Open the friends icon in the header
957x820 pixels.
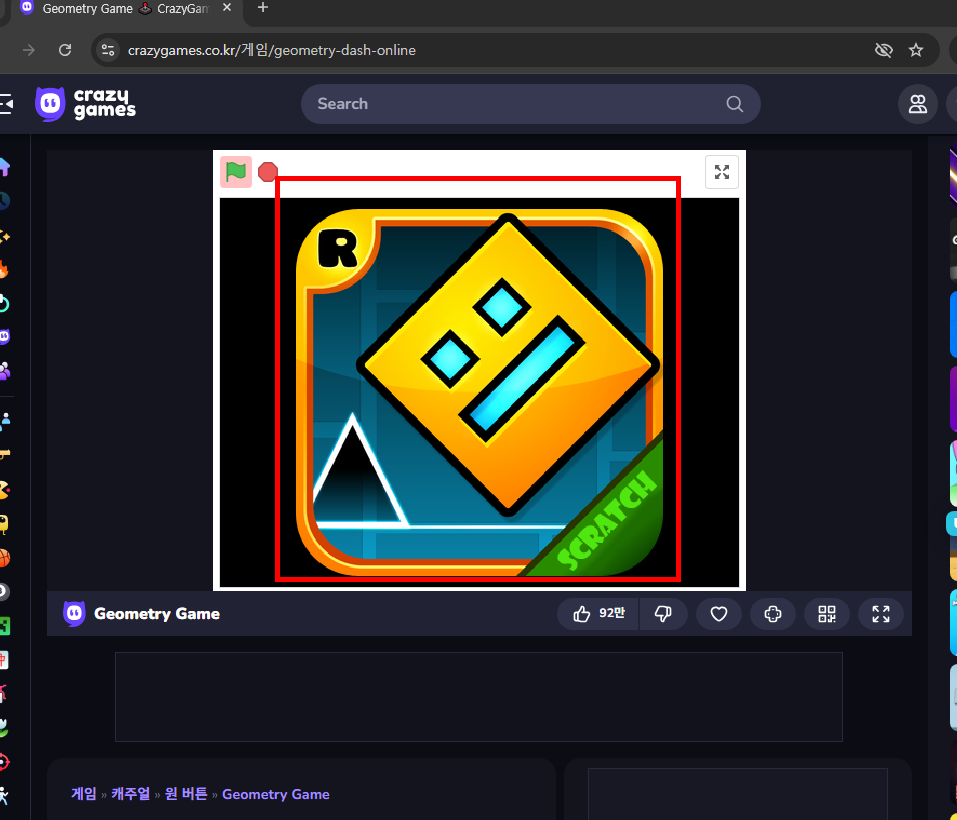point(917,104)
